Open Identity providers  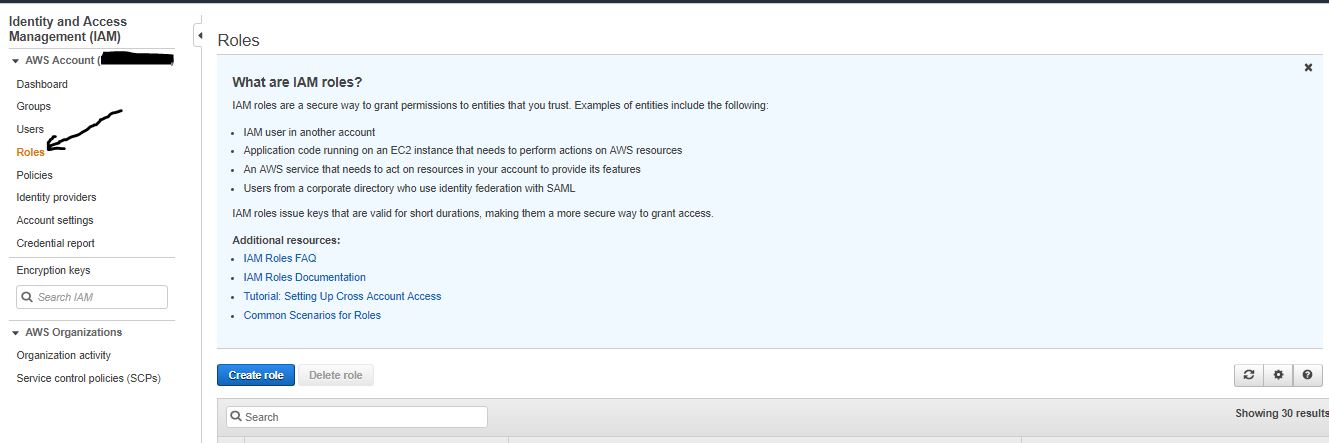[57, 198]
